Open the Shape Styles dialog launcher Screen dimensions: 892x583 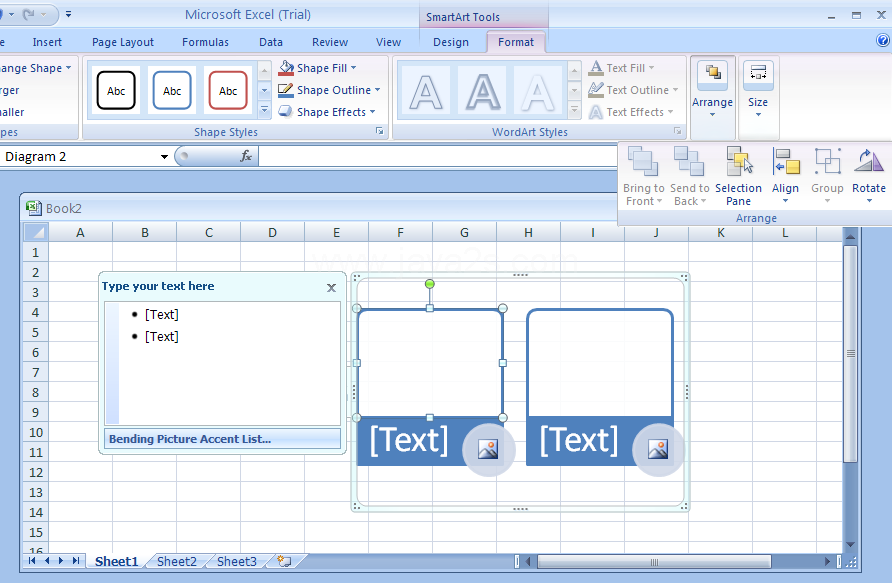pos(379,131)
